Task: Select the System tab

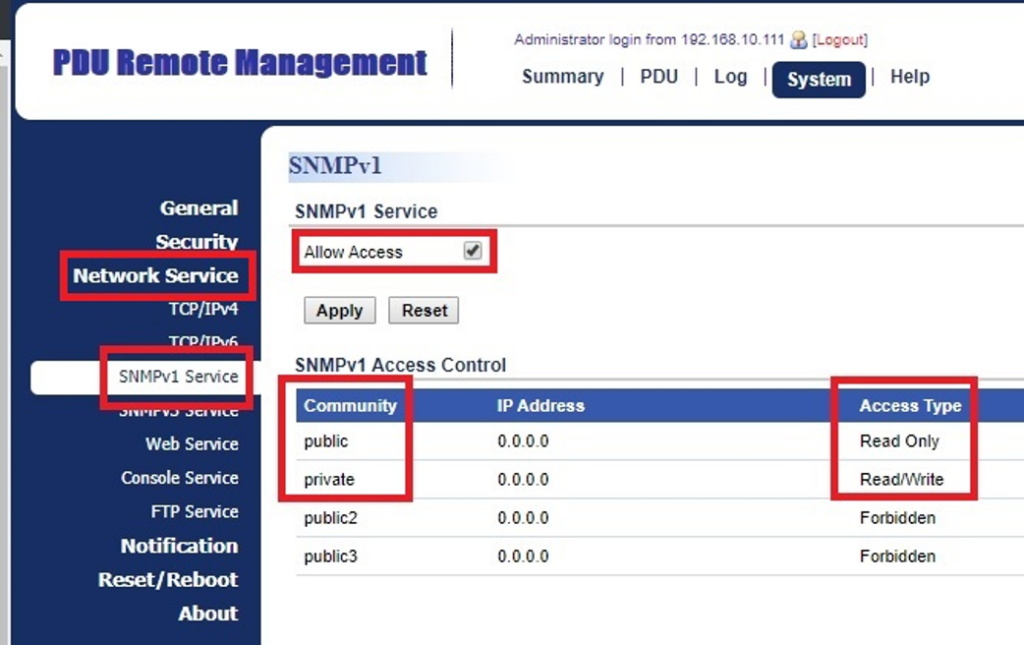Action: 819,80
